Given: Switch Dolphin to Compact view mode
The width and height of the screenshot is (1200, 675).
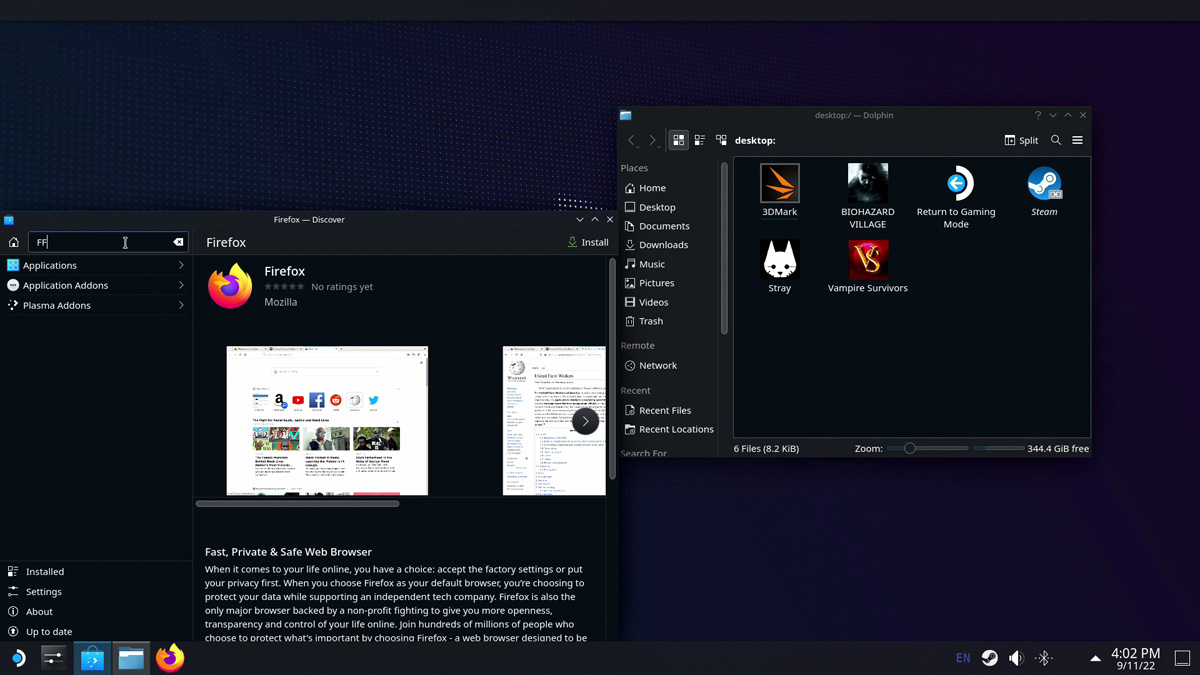Looking at the screenshot, I should tap(700, 141).
